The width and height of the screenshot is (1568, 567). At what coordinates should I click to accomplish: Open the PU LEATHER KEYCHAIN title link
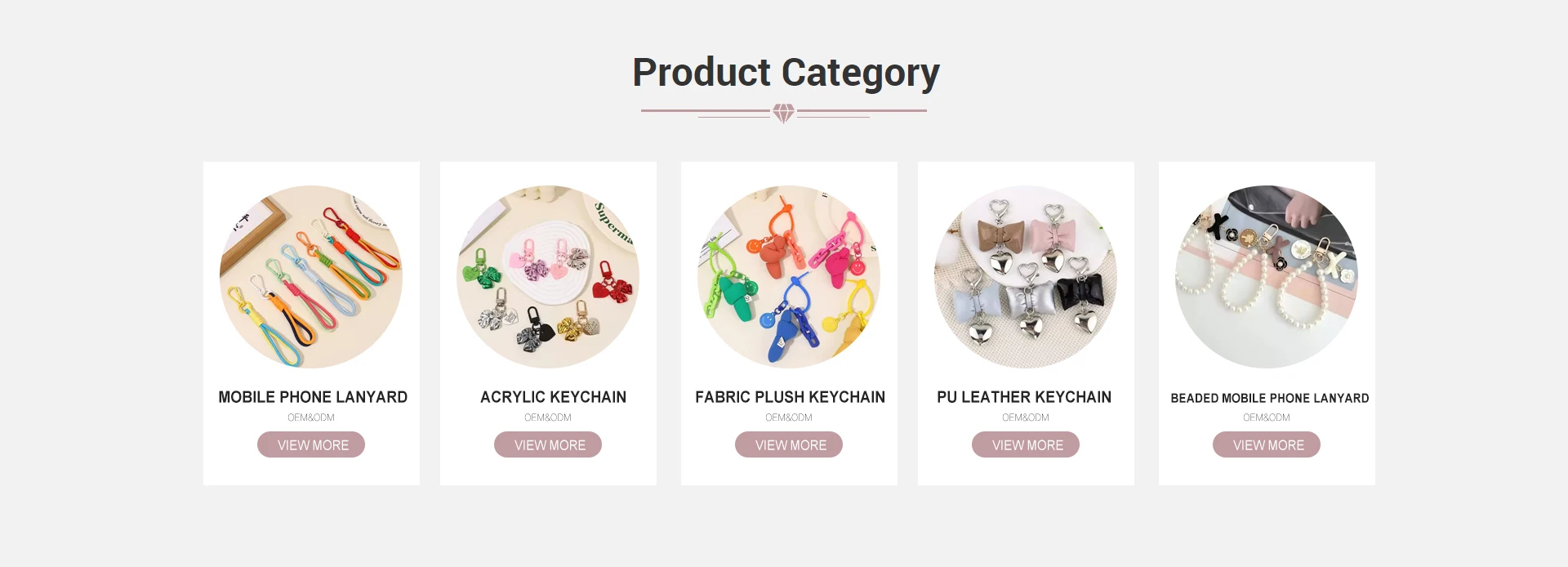click(1024, 397)
